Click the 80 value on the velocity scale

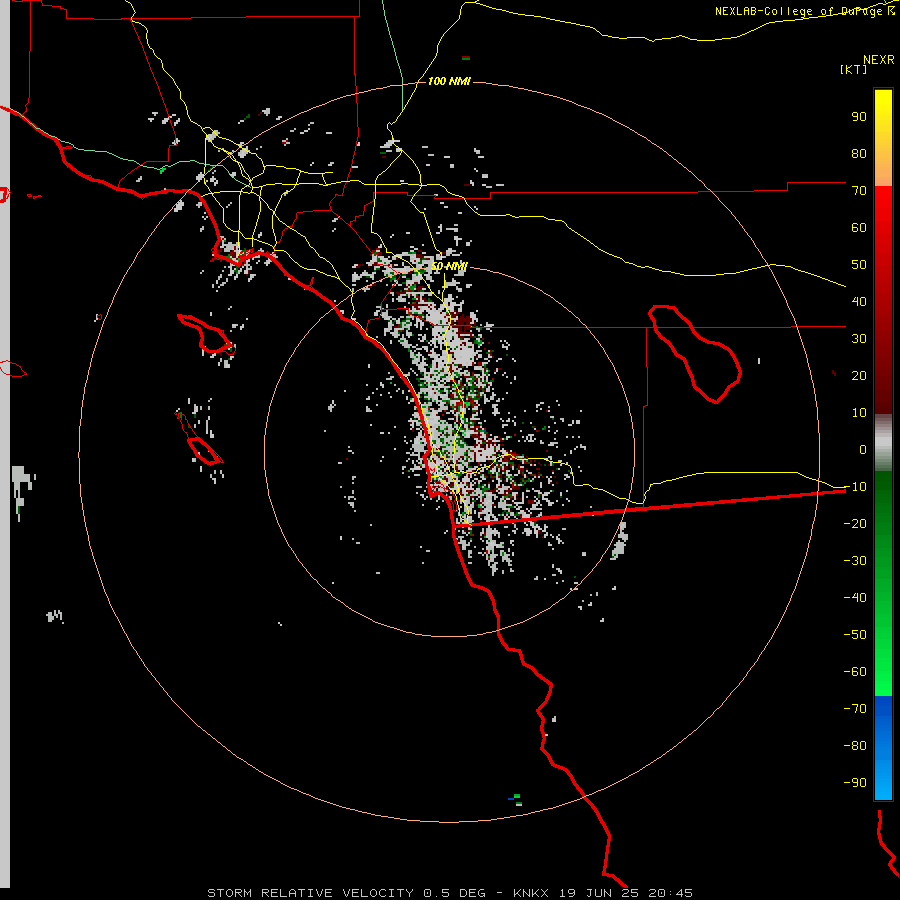[x=859, y=154]
